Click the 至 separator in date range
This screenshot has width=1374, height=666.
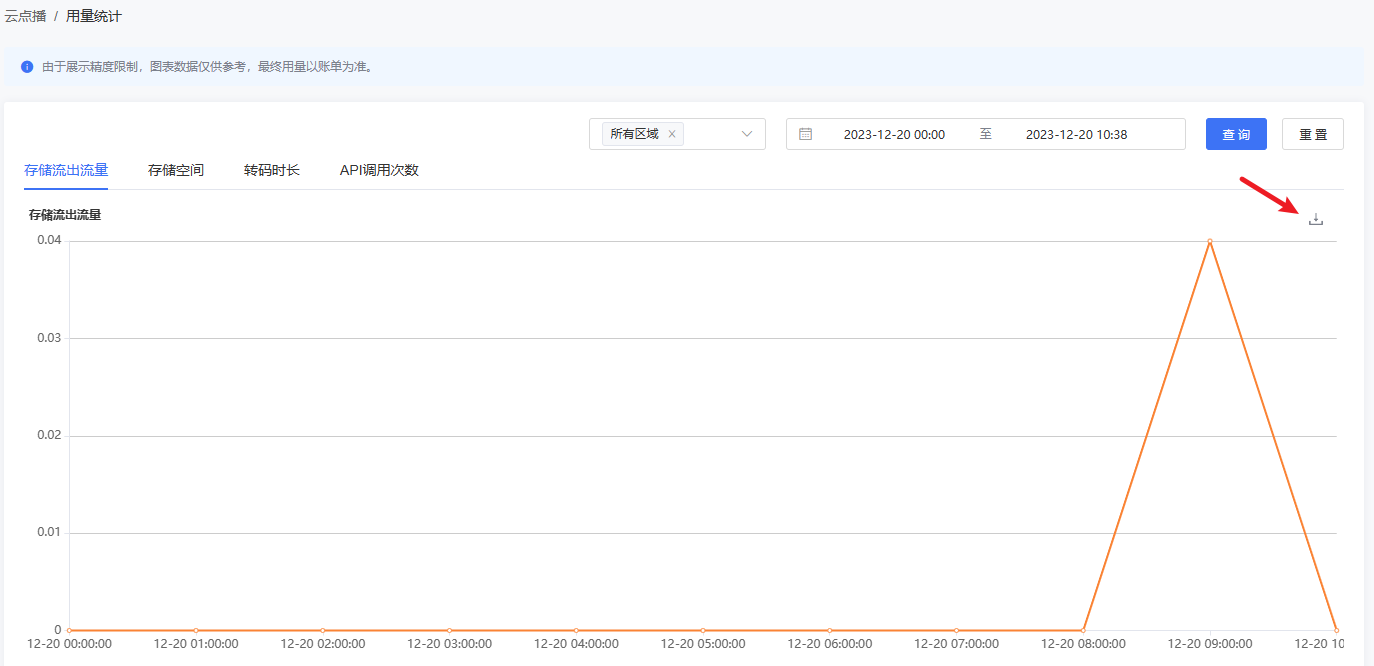pyautogui.click(x=986, y=134)
